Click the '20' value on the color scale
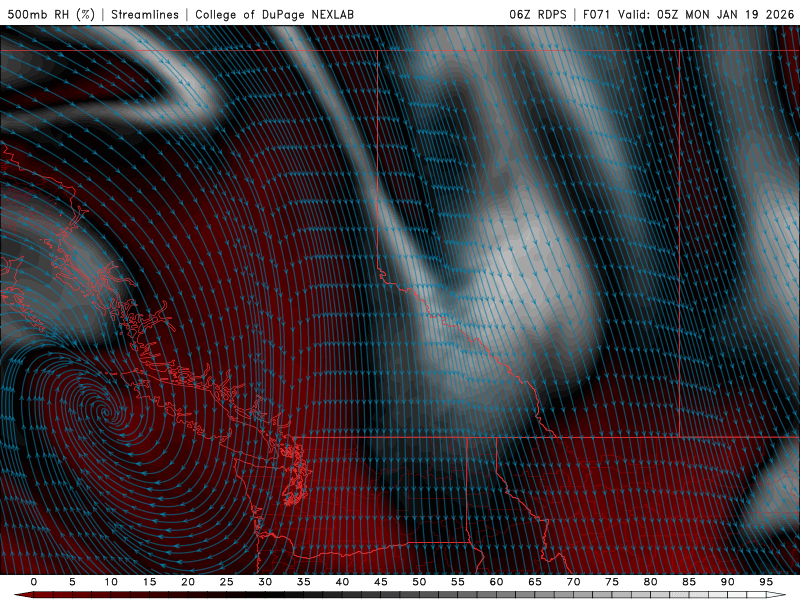Viewport: 800px width, 600px height. [188, 582]
